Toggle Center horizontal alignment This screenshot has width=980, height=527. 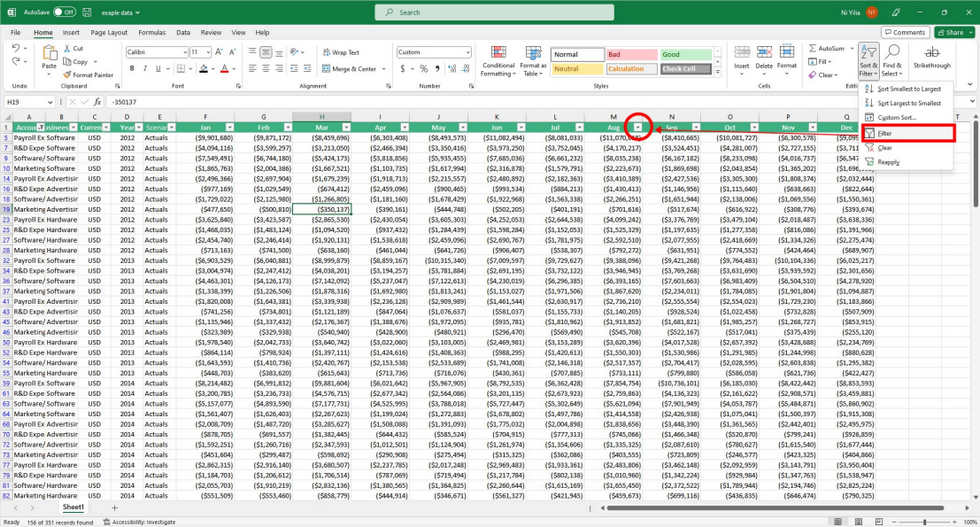click(266, 69)
